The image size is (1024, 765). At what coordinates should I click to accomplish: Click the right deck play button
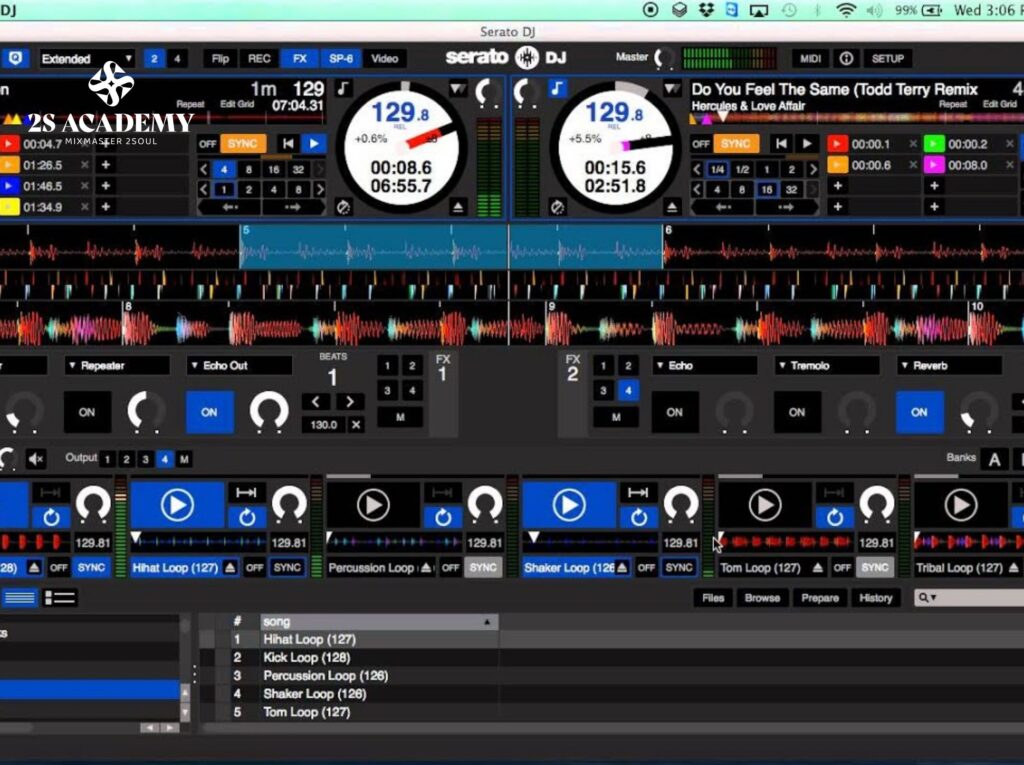(808, 144)
